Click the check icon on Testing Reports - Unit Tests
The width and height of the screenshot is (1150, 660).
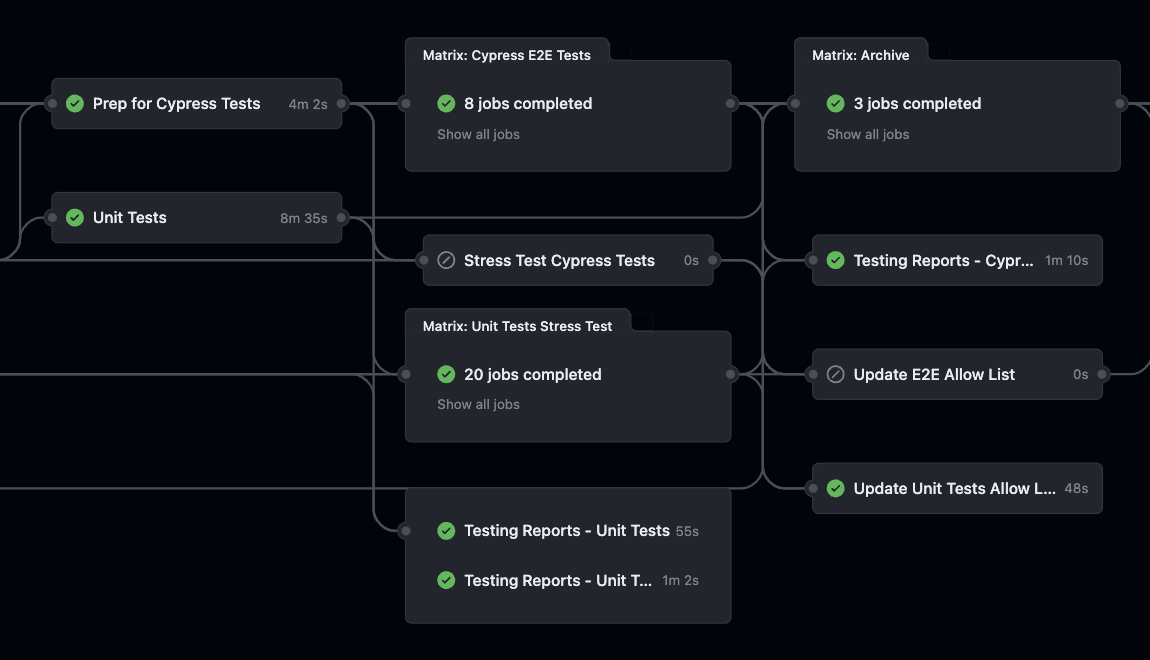click(446, 530)
